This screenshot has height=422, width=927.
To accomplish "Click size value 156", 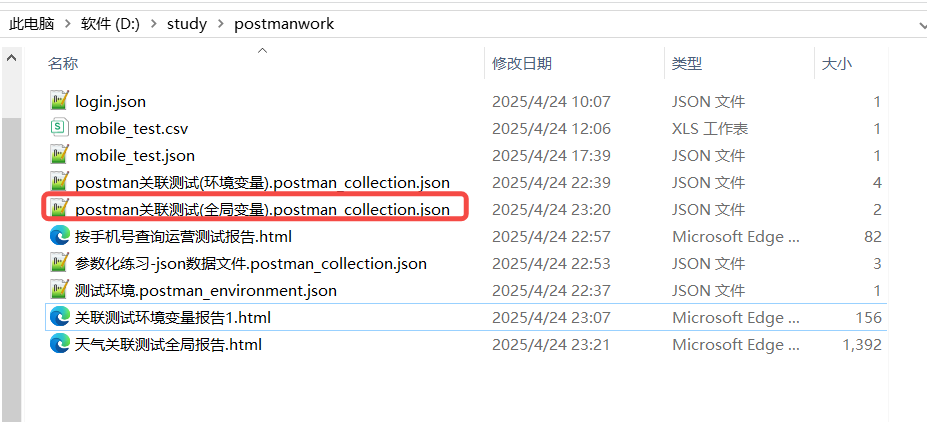I will (868, 318).
